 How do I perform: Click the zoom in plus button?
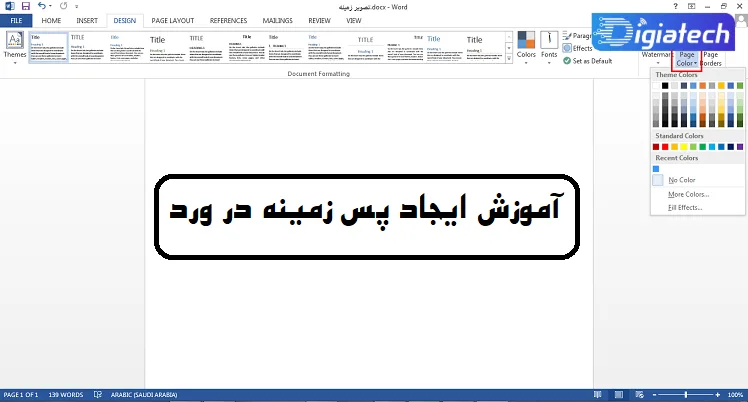tap(717, 395)
